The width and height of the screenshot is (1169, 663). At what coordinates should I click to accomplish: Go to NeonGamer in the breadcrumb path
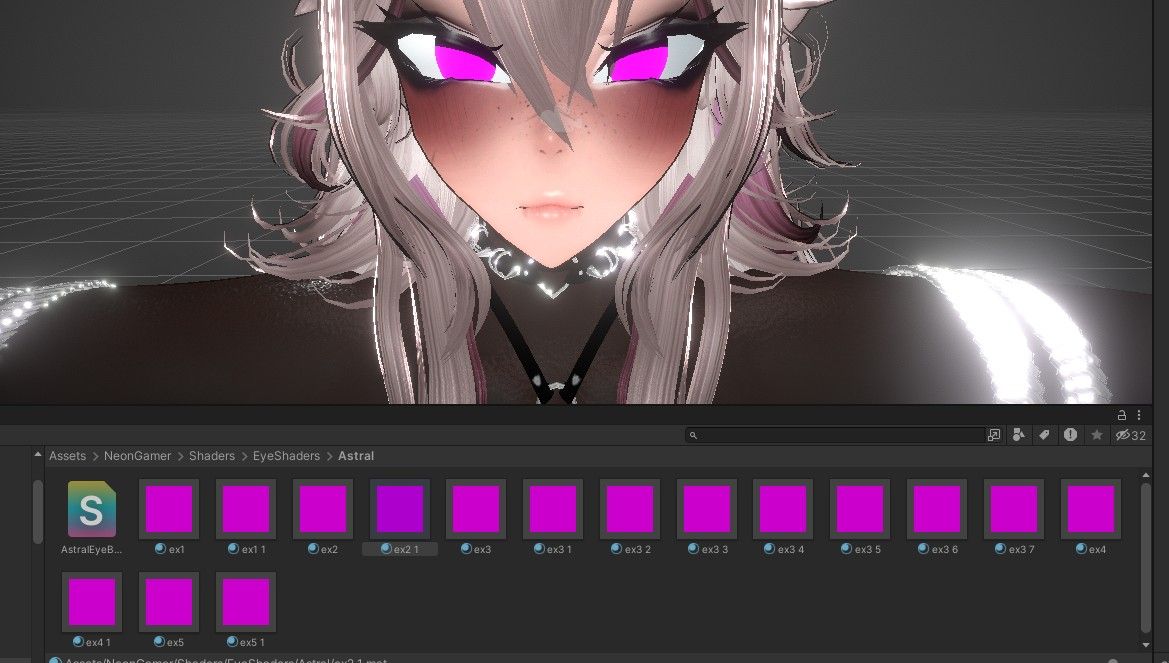pos(137,456)
